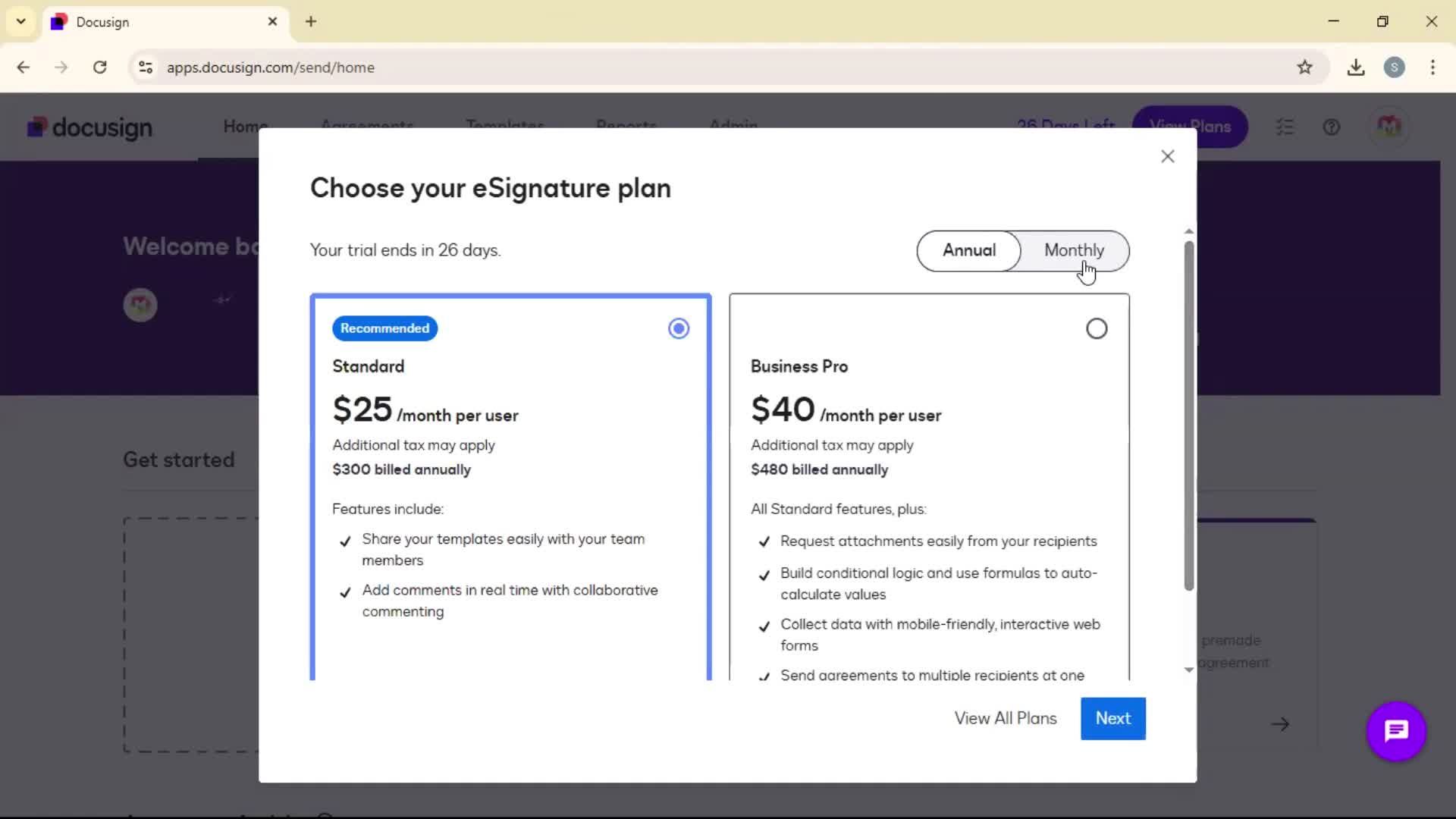Open the browser downloads icon
The image size is (1456, 819).
1356,67
